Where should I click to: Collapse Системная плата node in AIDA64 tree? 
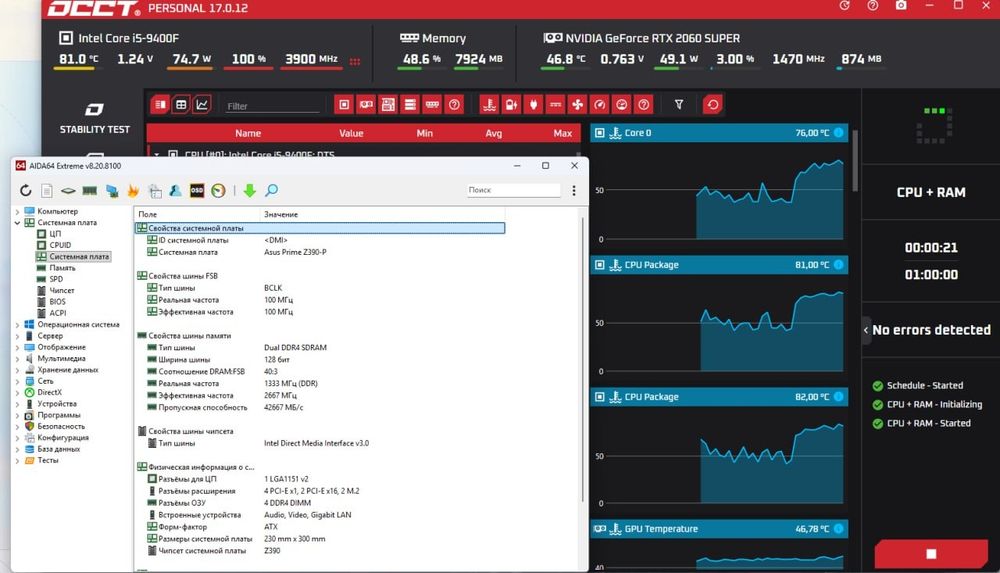click(x=17, y=223)
